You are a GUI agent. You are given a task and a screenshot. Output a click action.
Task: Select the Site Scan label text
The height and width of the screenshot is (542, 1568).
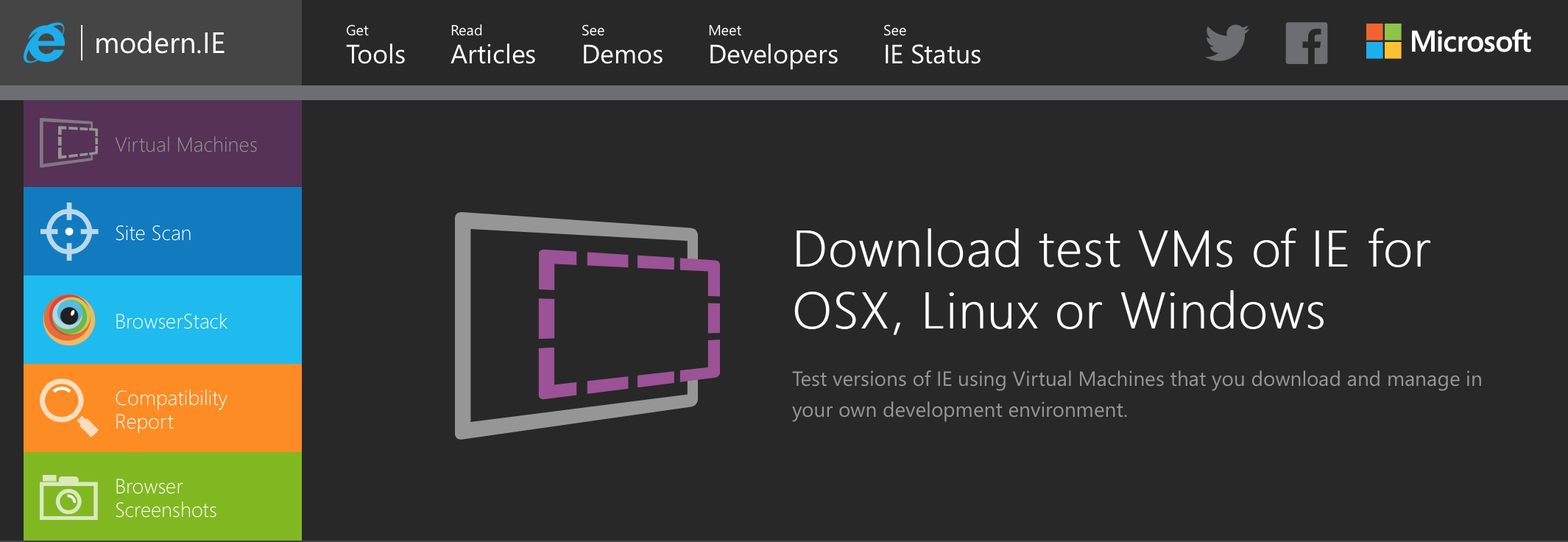pyautogui.click(x=153, y=233)
